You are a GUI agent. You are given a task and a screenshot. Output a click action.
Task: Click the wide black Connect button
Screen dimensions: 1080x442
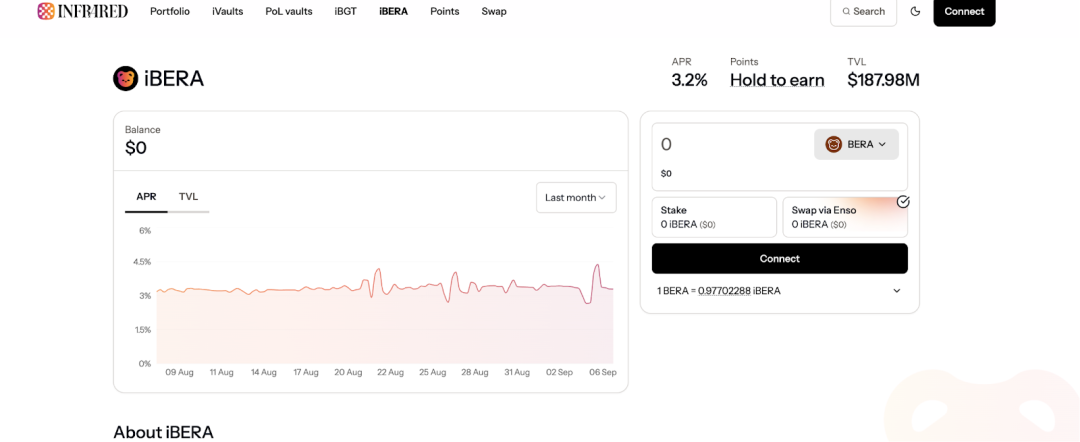coord(779,258)
